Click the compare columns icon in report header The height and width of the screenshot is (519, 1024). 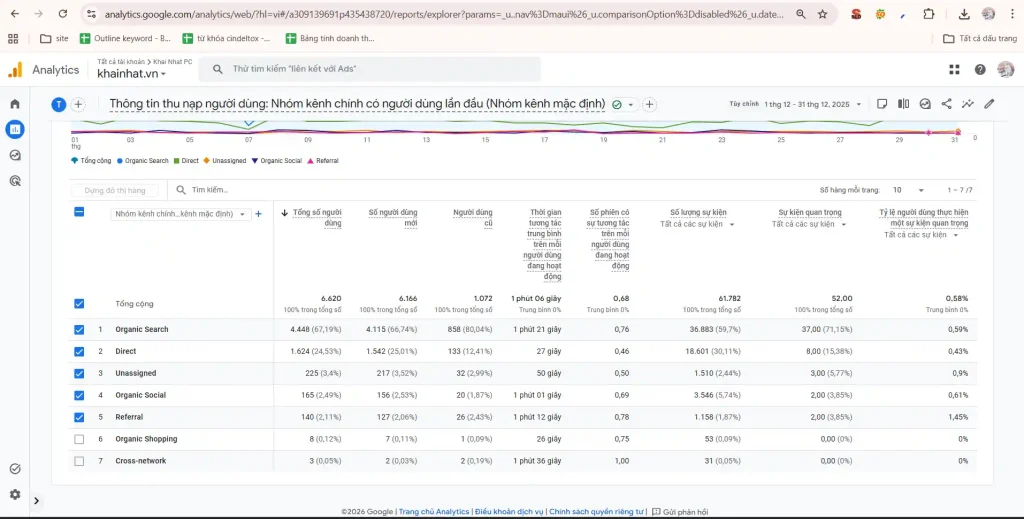click(x=904, y=104)
